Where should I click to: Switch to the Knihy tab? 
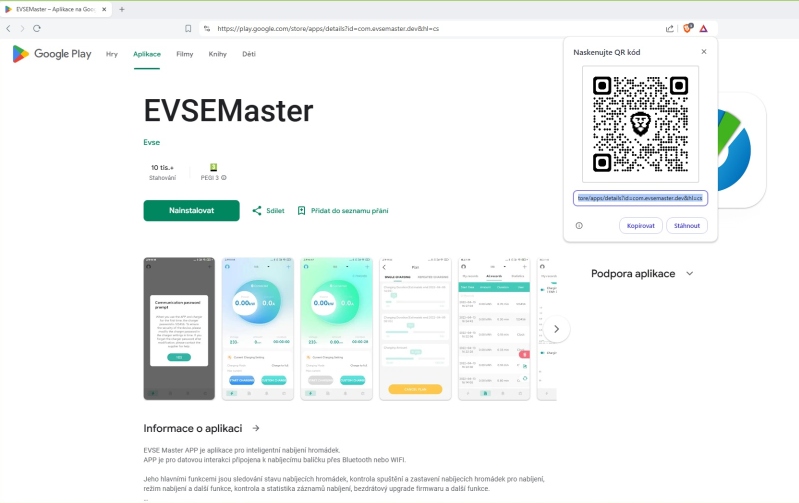218,54
